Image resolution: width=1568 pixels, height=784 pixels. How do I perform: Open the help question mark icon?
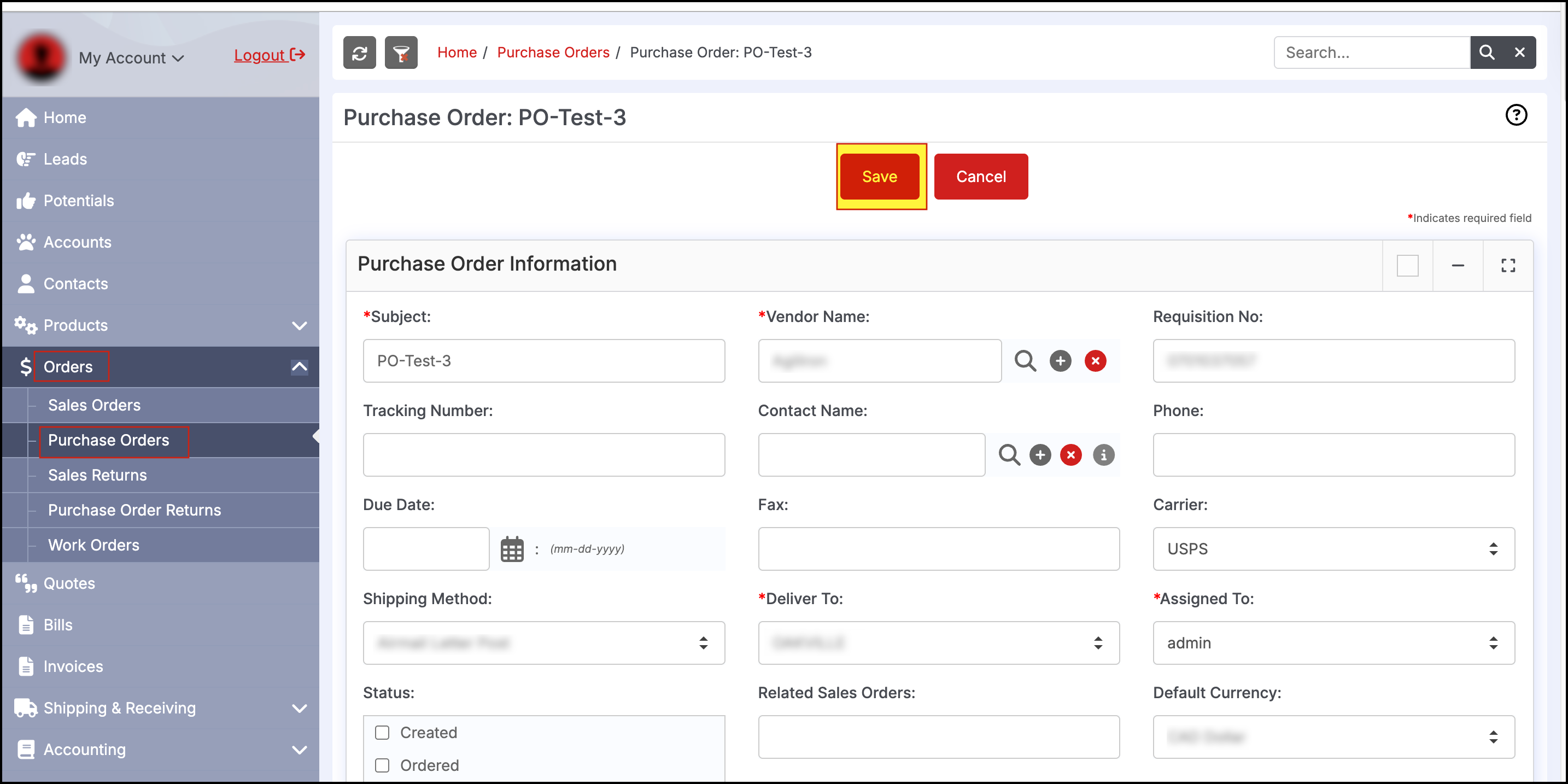pyautogui.click(x=1516, y=115)
